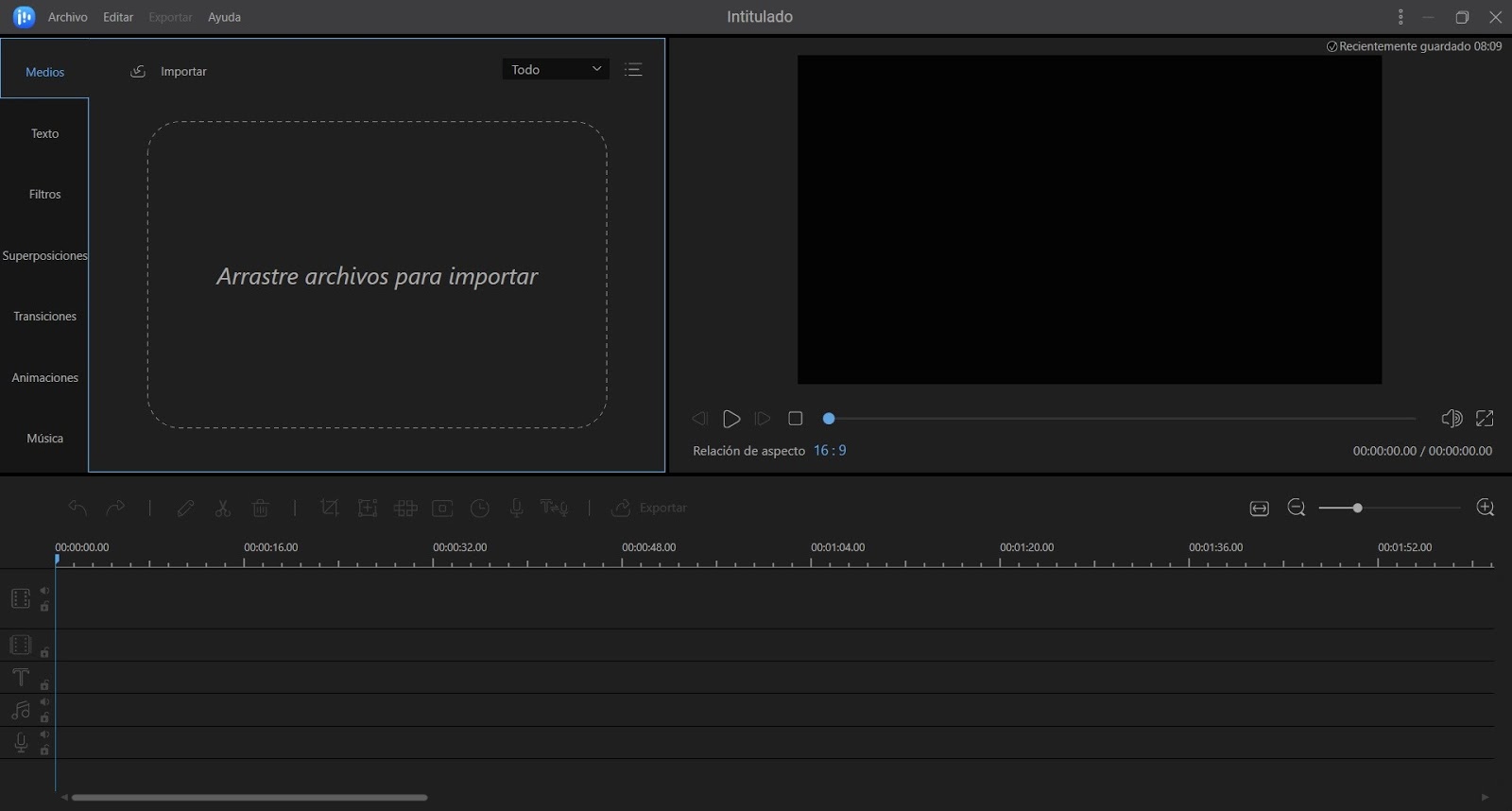Switch to the Texto tab

coord(44,133)
